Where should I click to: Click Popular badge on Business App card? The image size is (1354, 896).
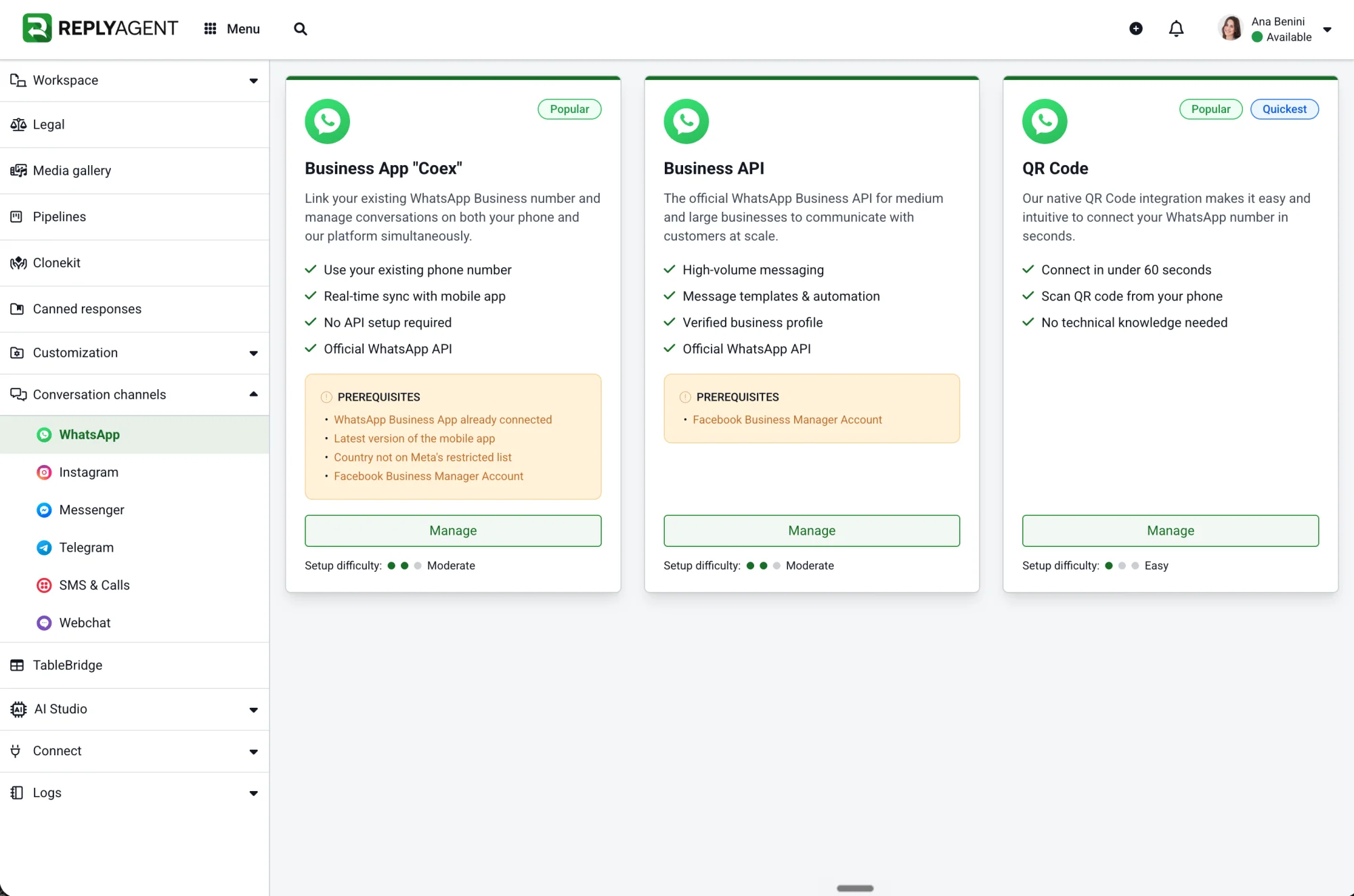point(569,109)
